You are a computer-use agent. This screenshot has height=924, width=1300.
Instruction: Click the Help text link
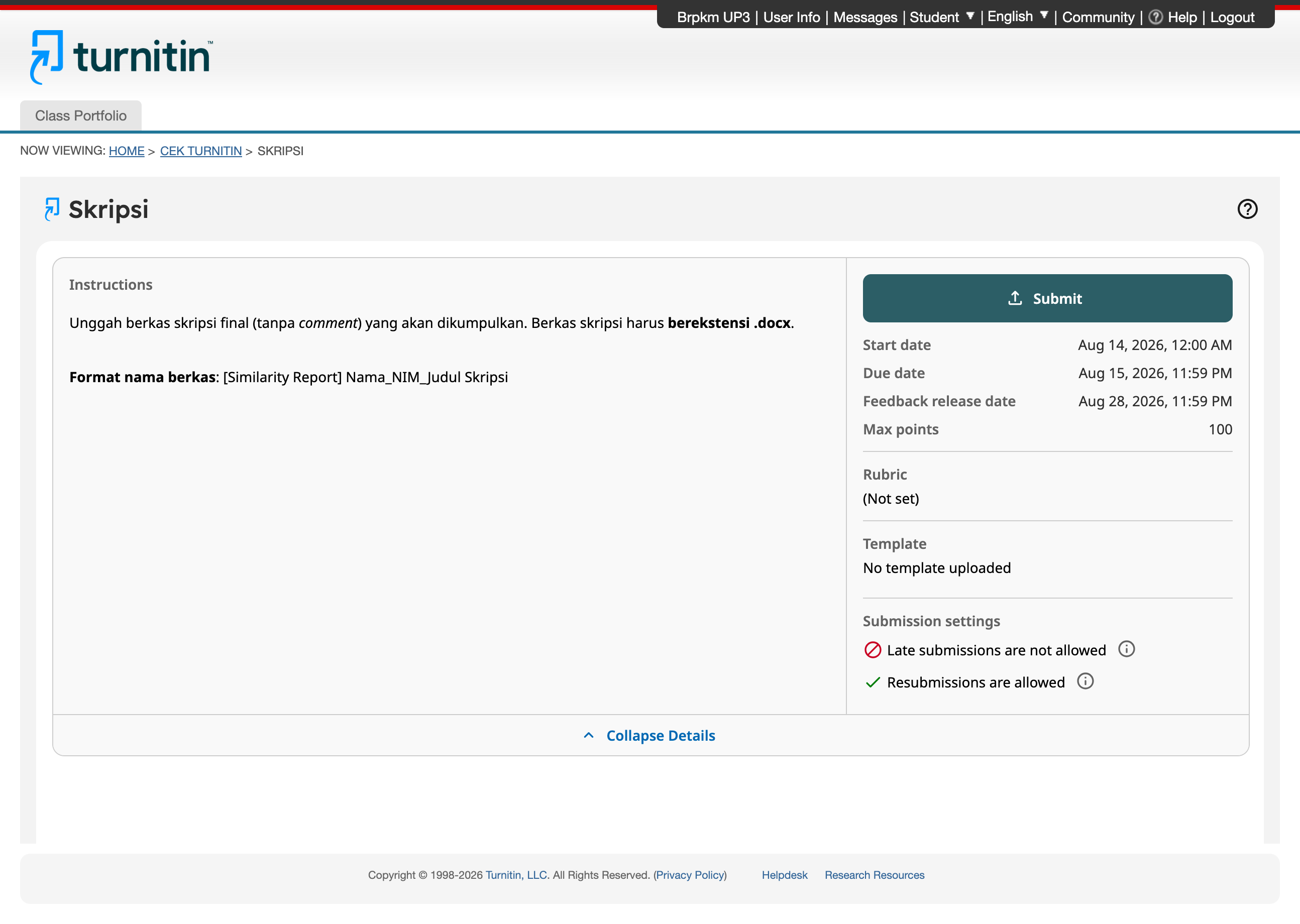tap(1182, 17)
